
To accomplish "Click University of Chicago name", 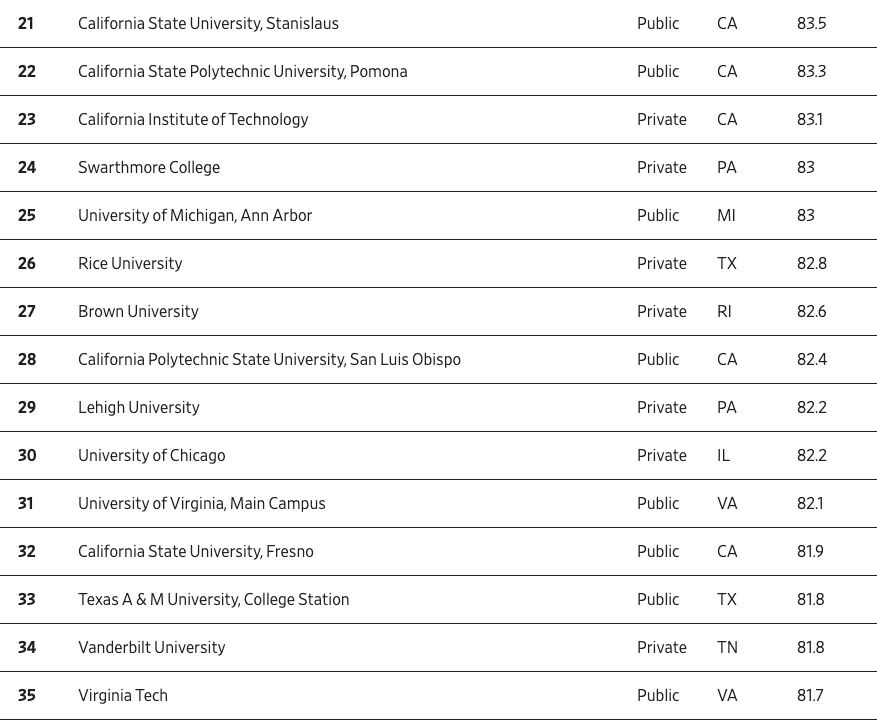I will pos(152,456).
